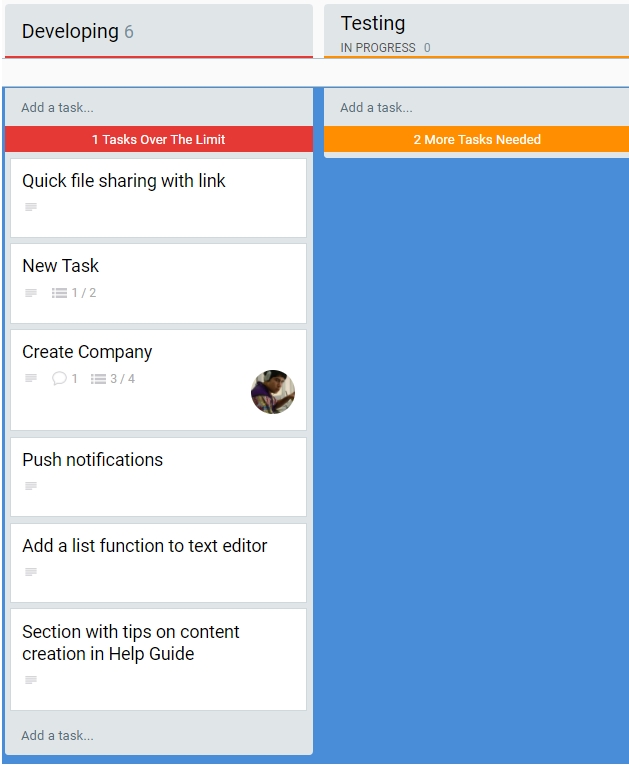Open assignee avatar on Create Company card

tap(273, 392)
